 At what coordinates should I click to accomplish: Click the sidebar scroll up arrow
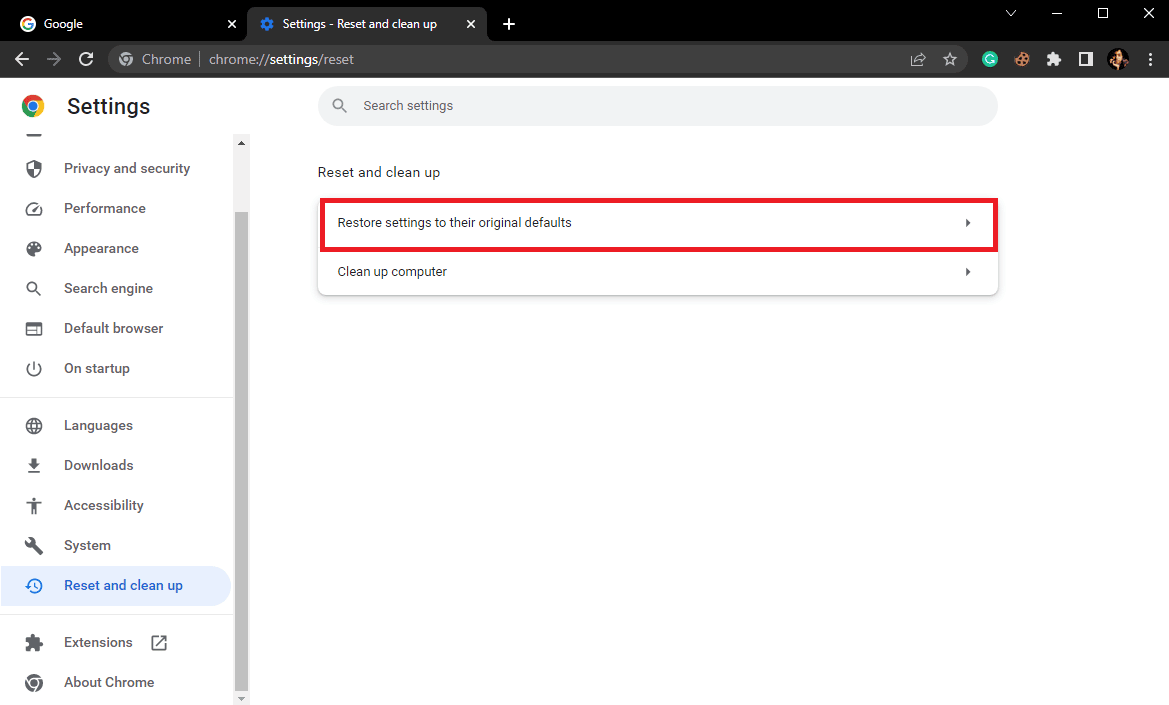[241, 143]
